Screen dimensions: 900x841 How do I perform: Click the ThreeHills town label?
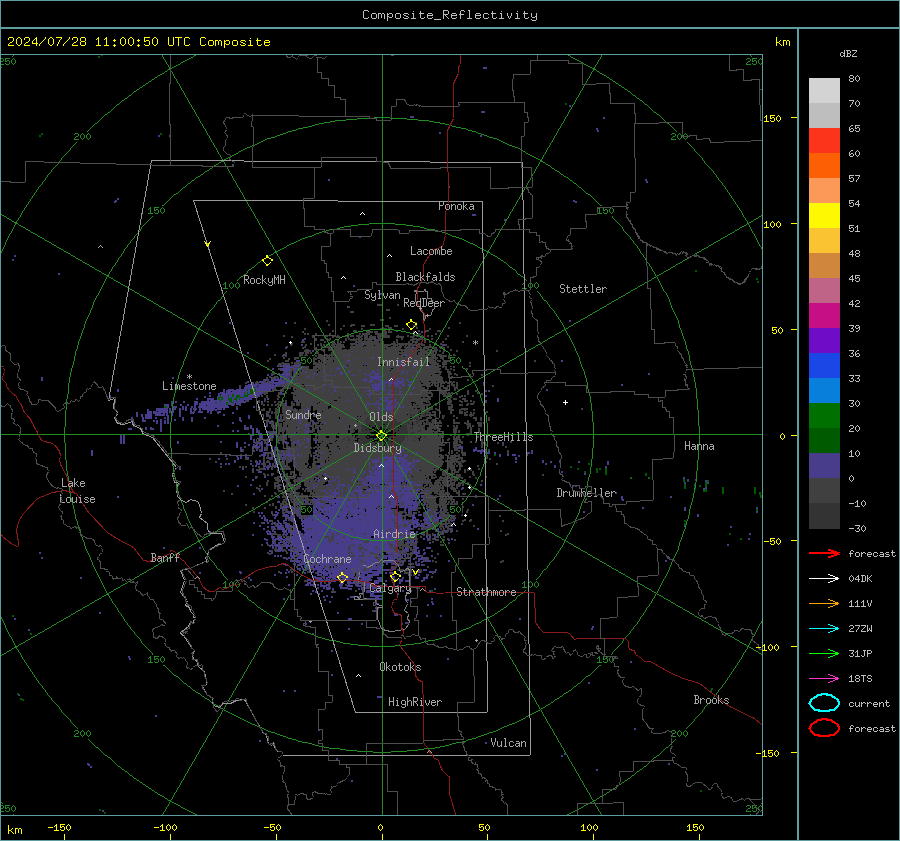(x=503, y=437)
